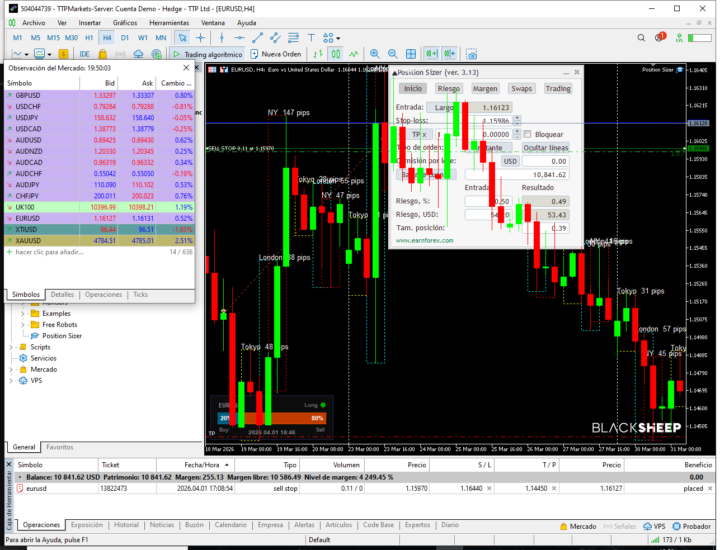Select the equidistant channel tool
The image size is (720, 550).
(275, 38)
